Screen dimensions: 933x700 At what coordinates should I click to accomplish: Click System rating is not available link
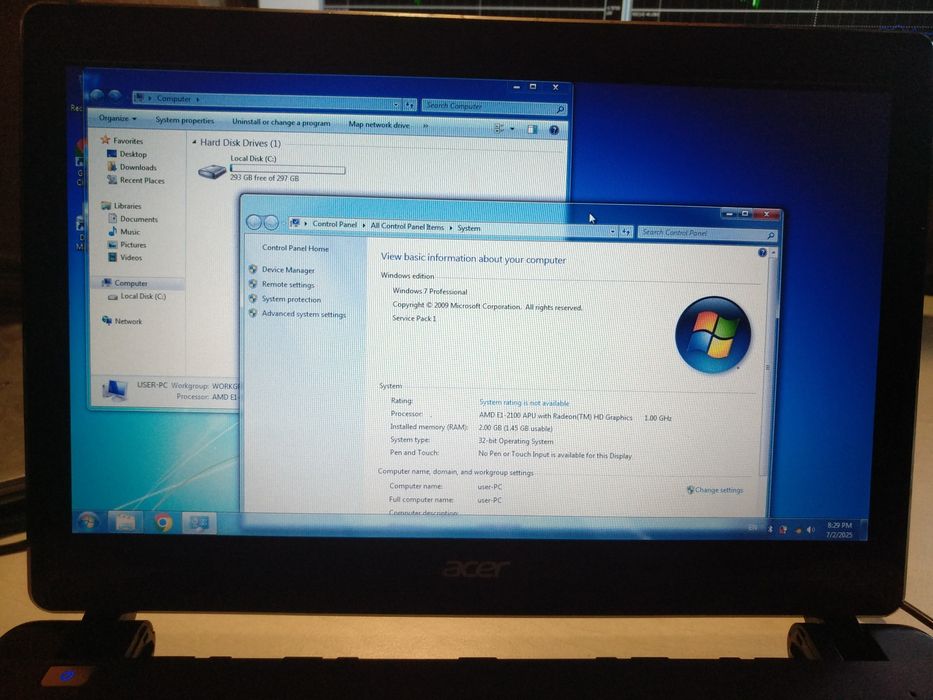(524, 403)
